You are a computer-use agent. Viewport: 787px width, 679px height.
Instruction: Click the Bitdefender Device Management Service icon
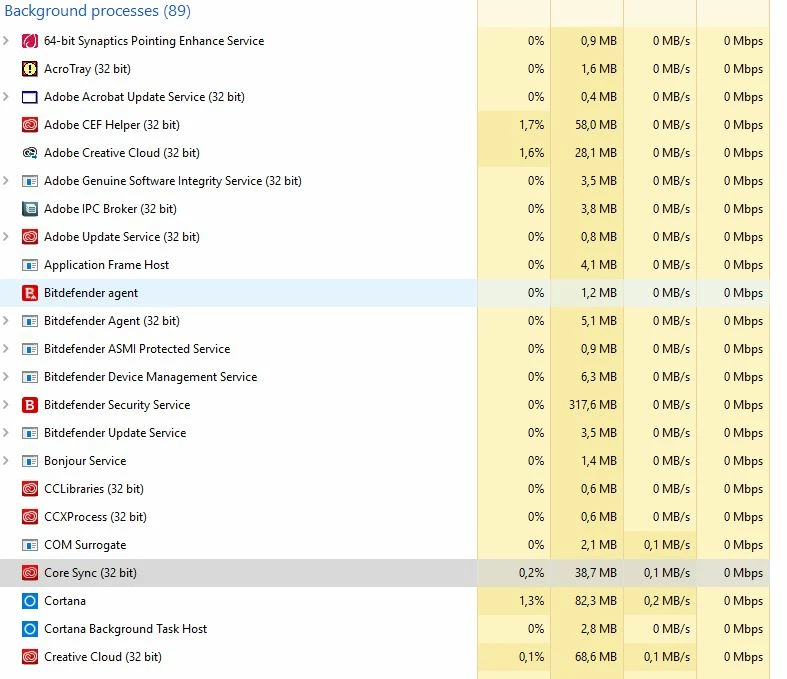point(30,377)
